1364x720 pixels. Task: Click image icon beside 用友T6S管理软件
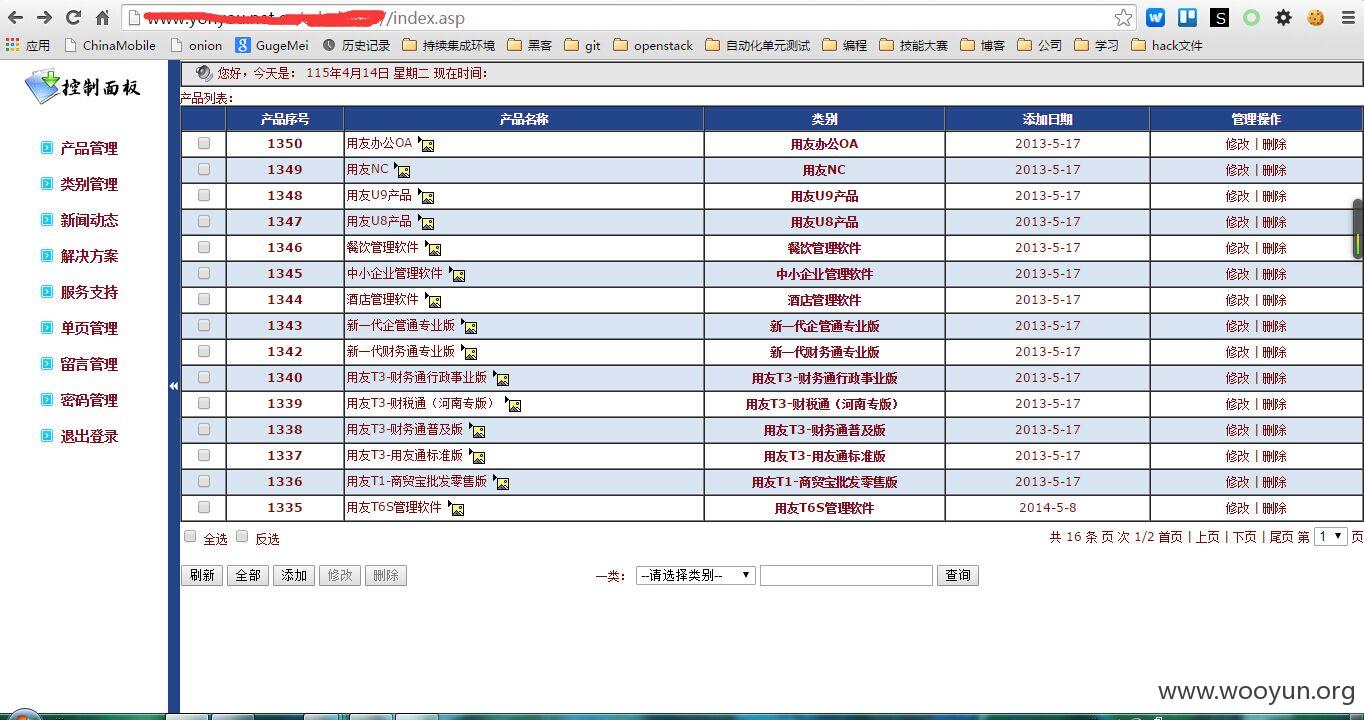(456, 508)
